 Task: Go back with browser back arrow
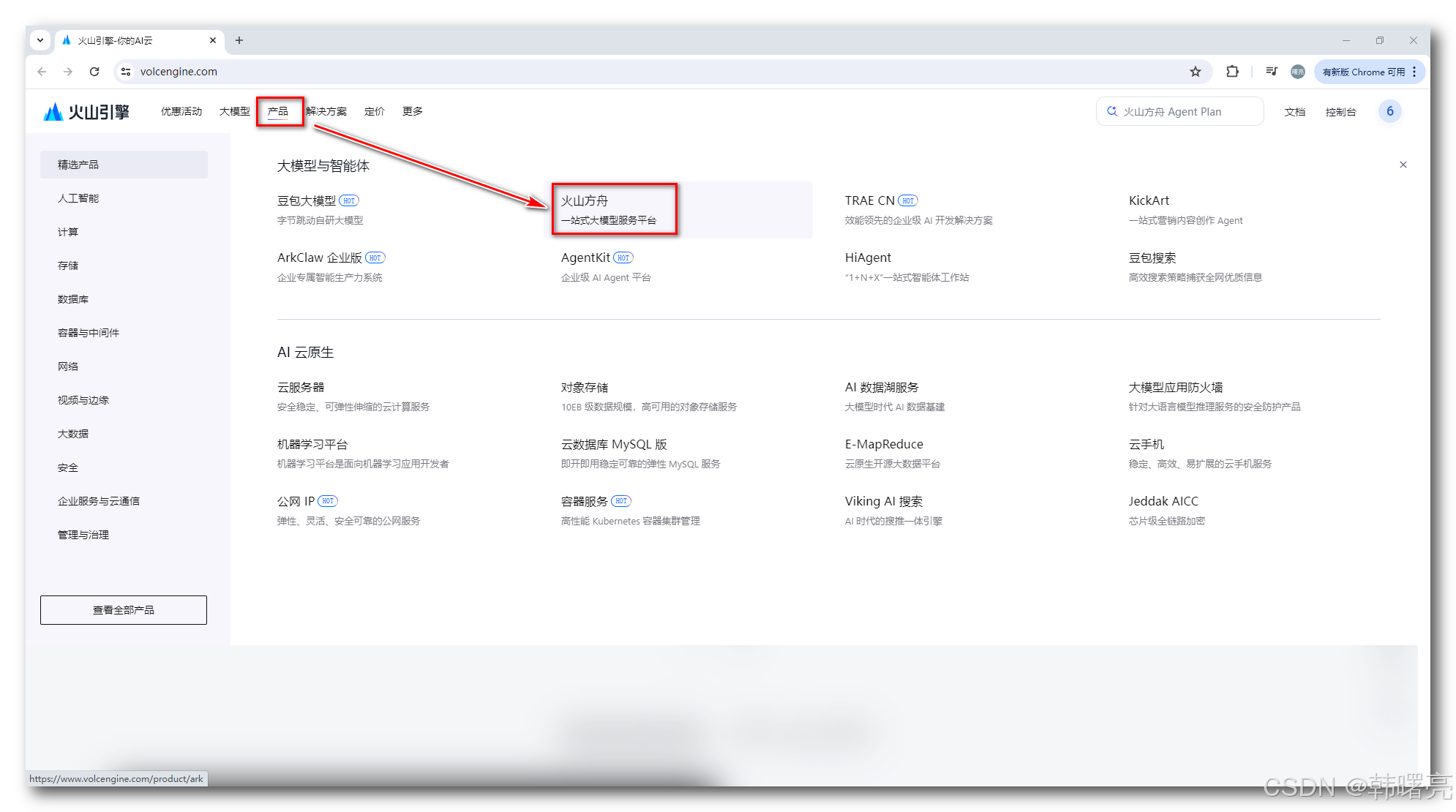(42, 72)
